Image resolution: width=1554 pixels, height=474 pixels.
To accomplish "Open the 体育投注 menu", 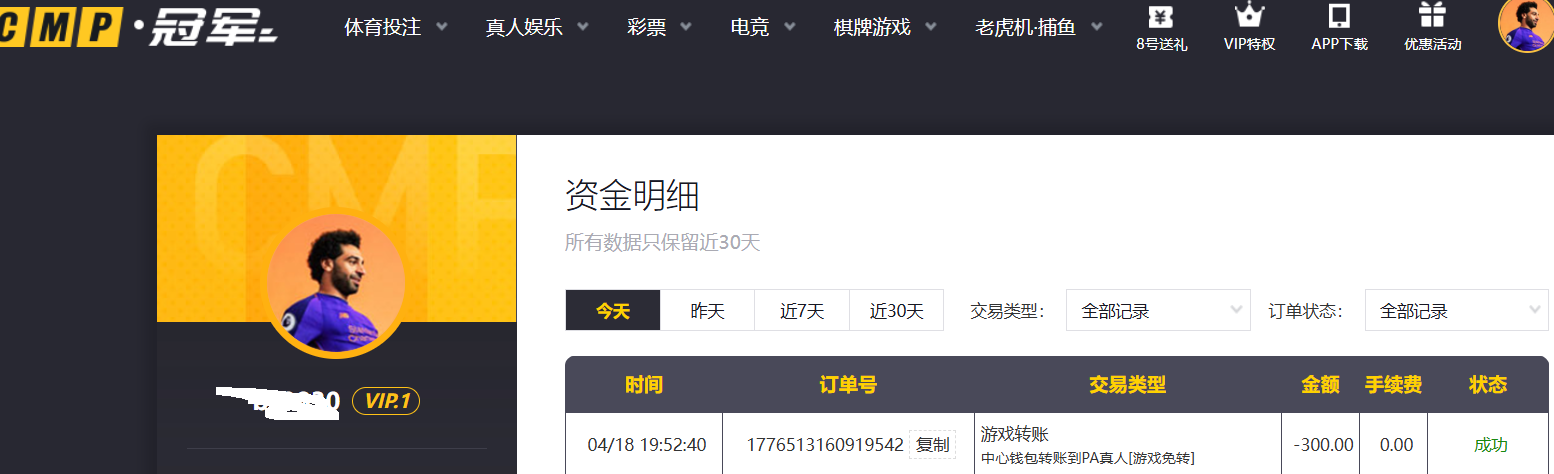I will coord(382,28).
